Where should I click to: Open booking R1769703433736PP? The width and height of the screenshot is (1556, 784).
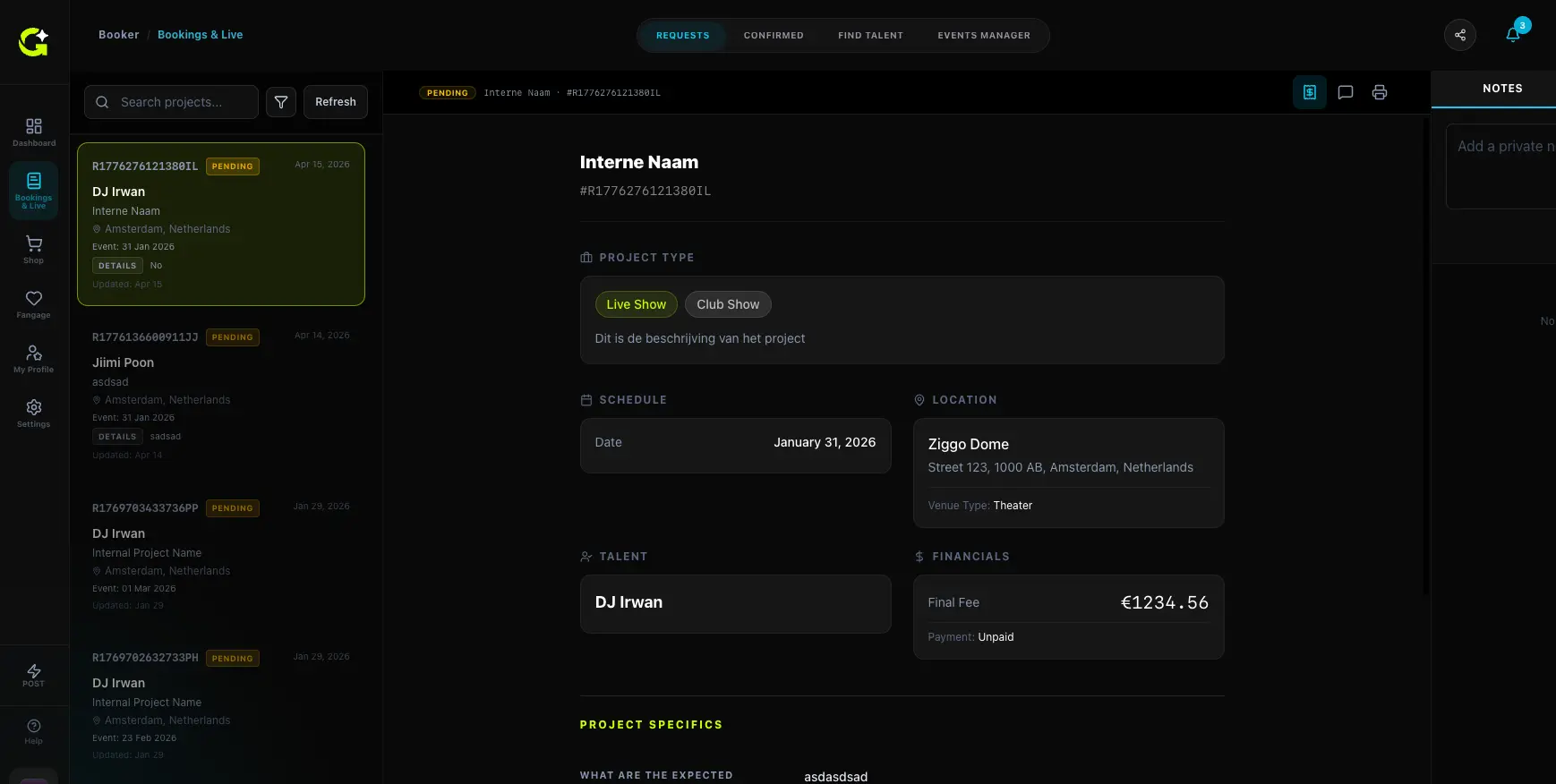pyautogui.click(x=221, y=557)
